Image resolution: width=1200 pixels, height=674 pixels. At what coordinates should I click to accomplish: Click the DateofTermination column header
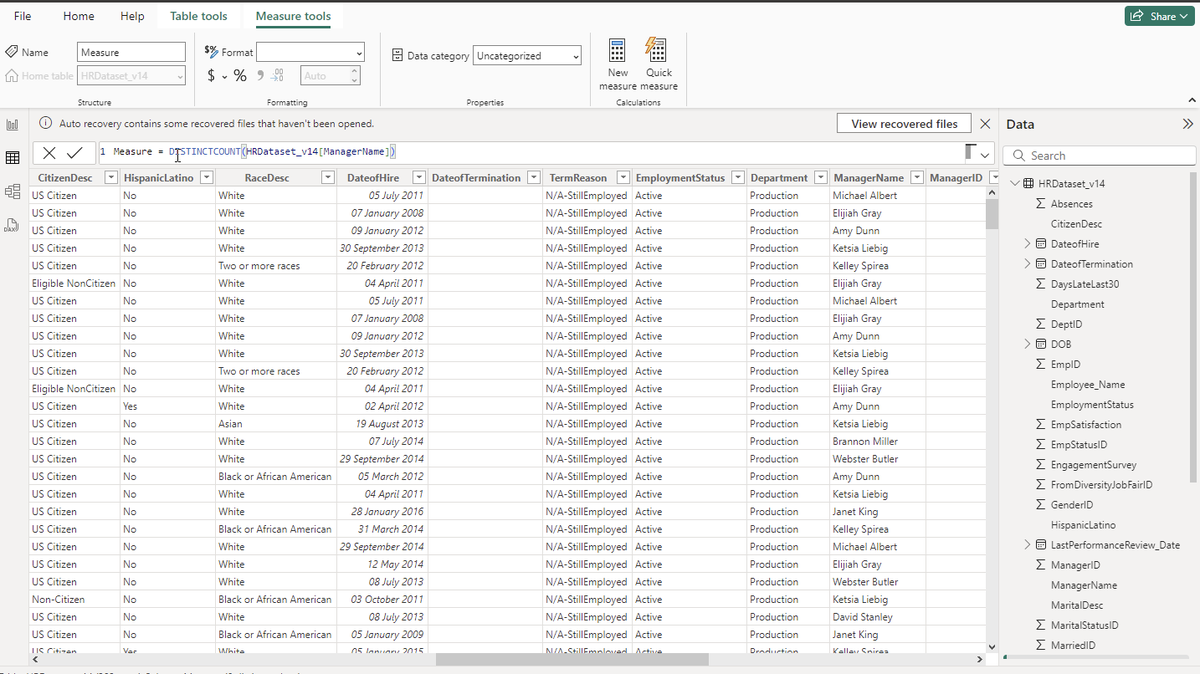pos(476,178)
